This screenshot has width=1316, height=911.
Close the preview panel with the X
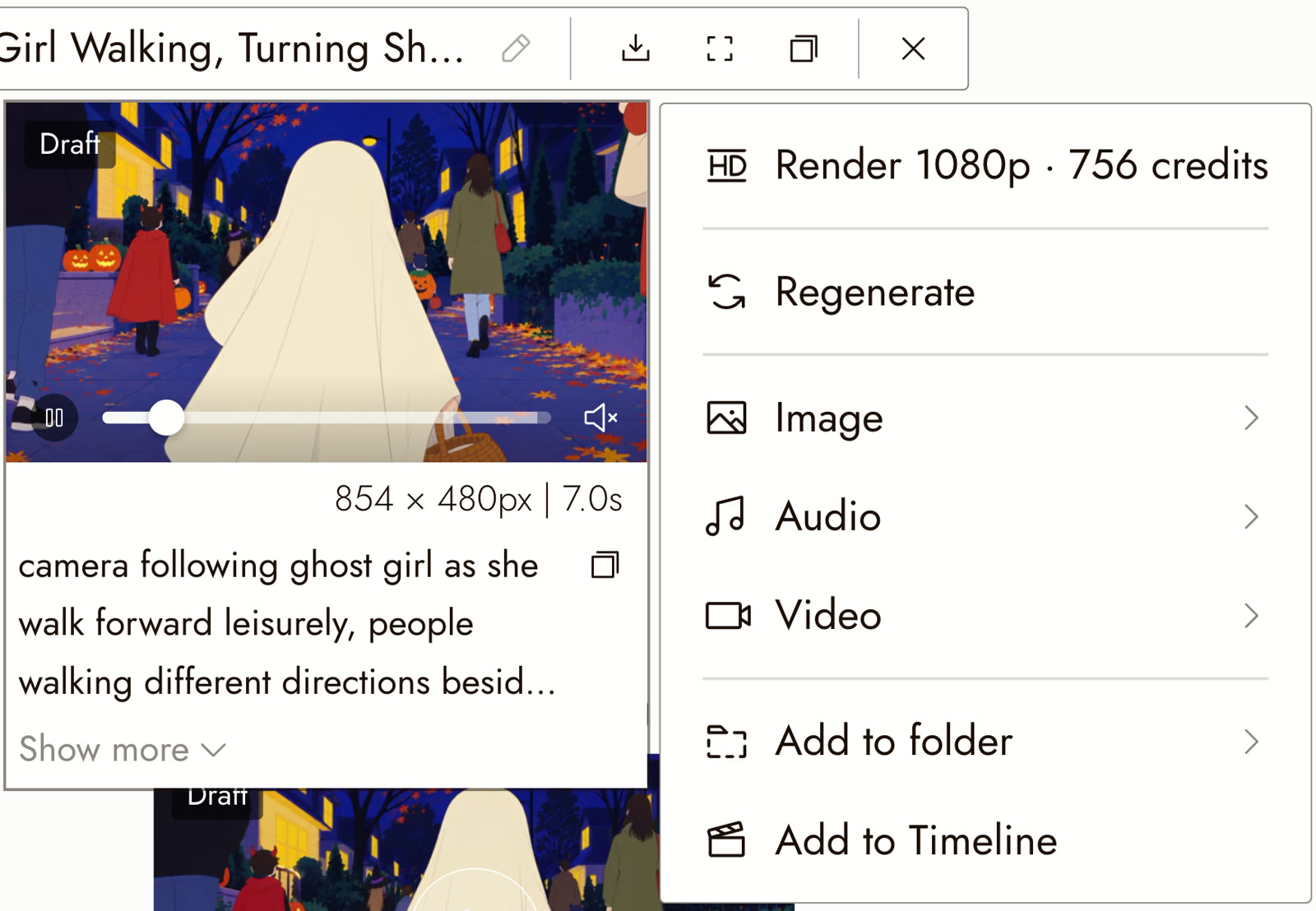point(913,49)
